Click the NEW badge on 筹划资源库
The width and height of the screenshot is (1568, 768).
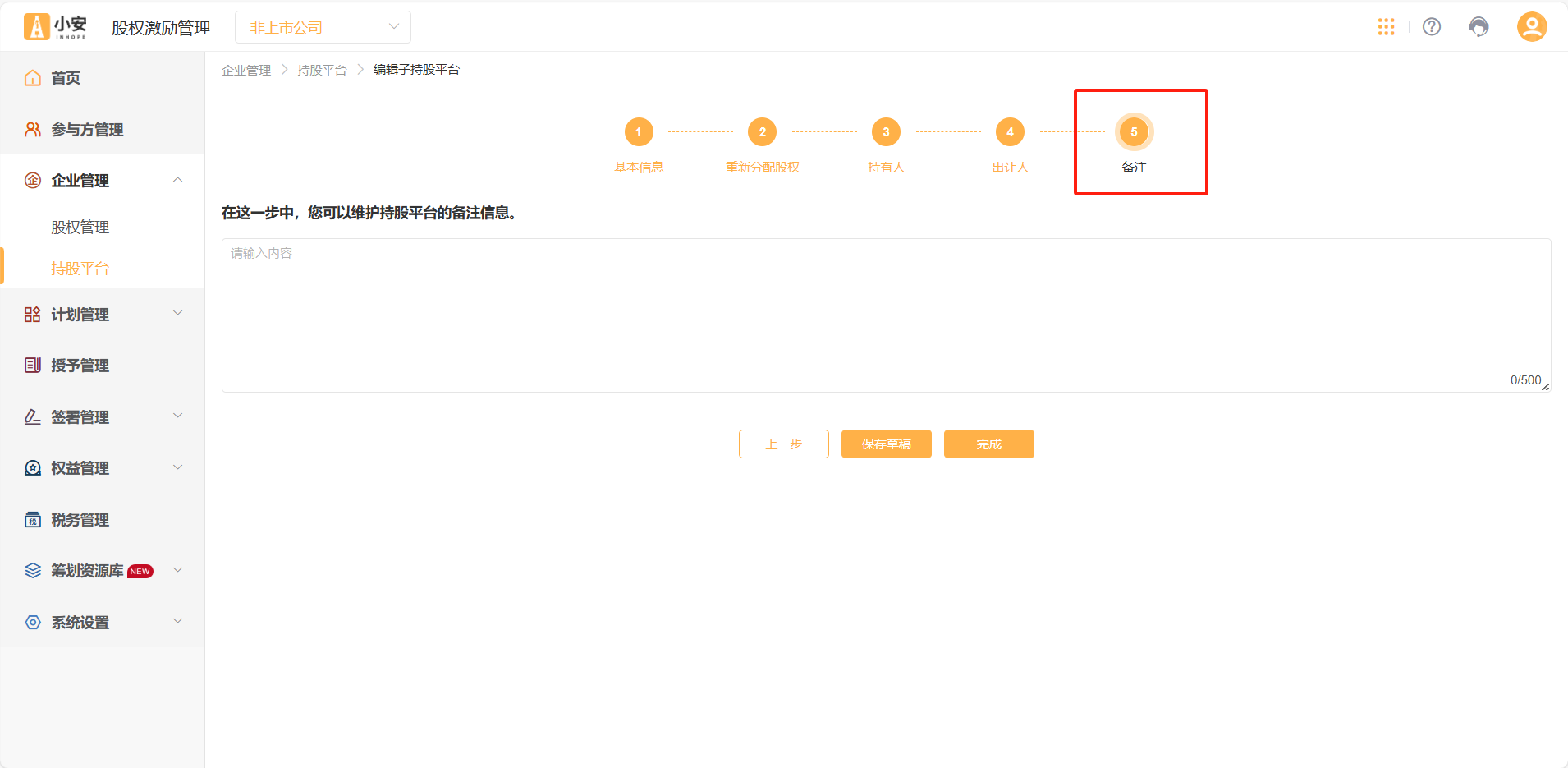point(140,572)
